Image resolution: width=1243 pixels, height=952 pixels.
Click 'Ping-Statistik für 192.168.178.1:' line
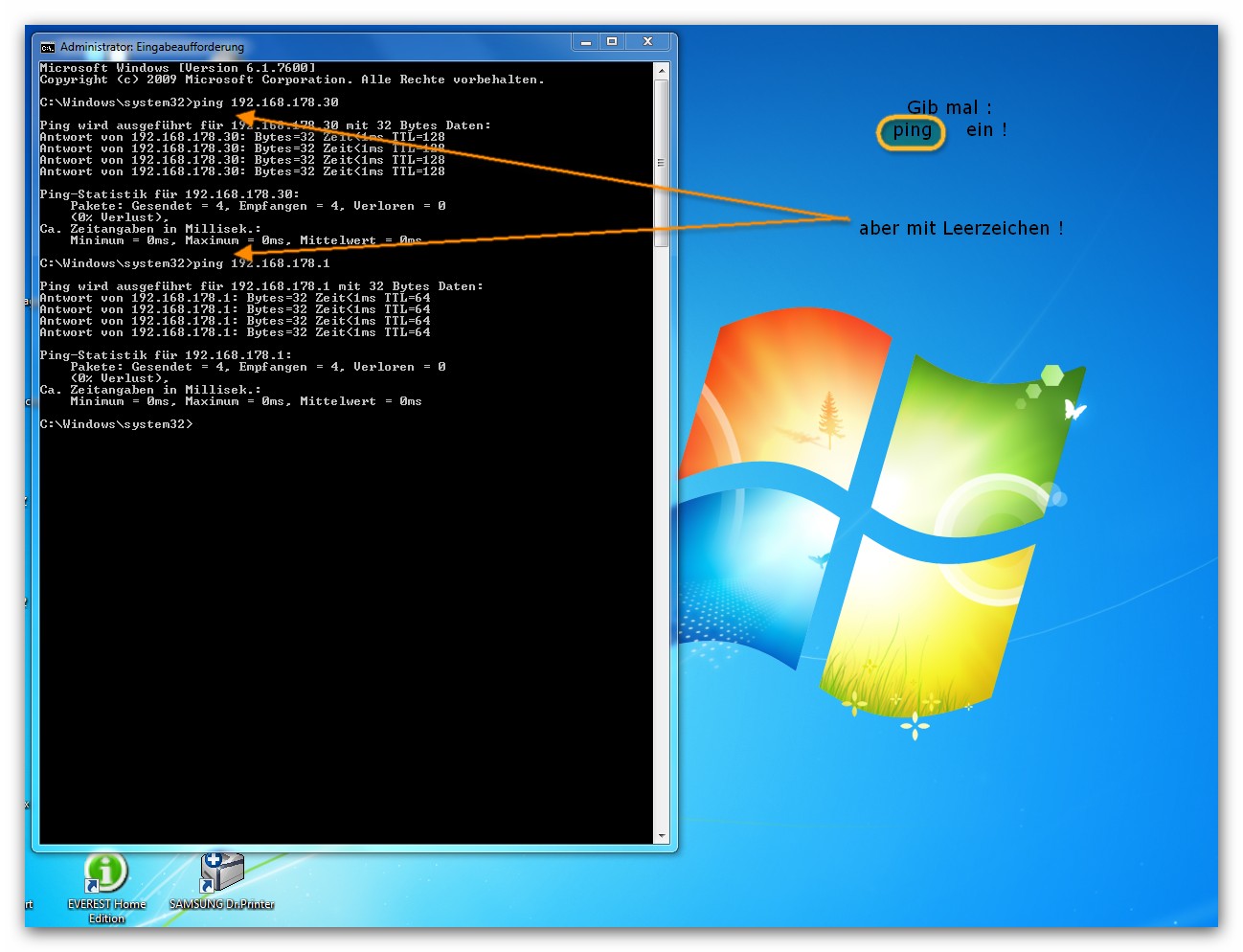tap(166, 355)
